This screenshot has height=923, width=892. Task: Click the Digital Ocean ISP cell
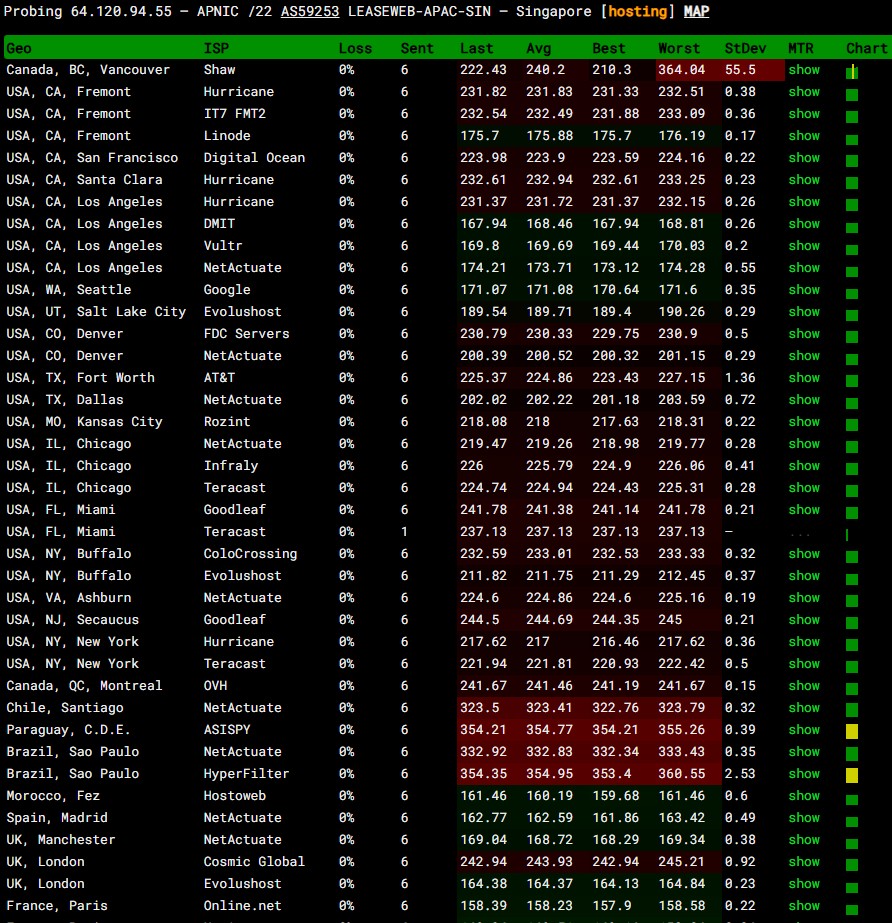[254, 158]
